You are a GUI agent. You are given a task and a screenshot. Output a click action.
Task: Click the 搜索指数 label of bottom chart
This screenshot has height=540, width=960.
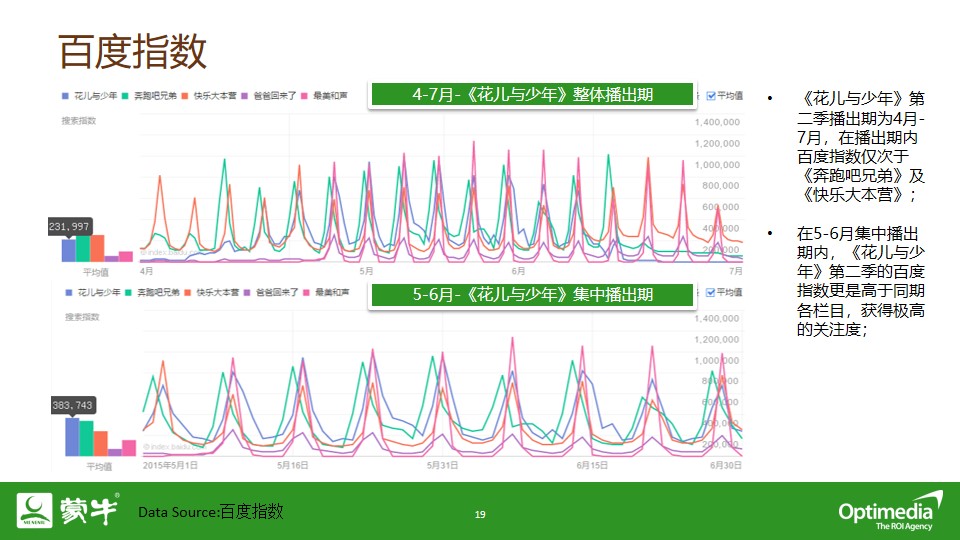[x=81, y=317]
